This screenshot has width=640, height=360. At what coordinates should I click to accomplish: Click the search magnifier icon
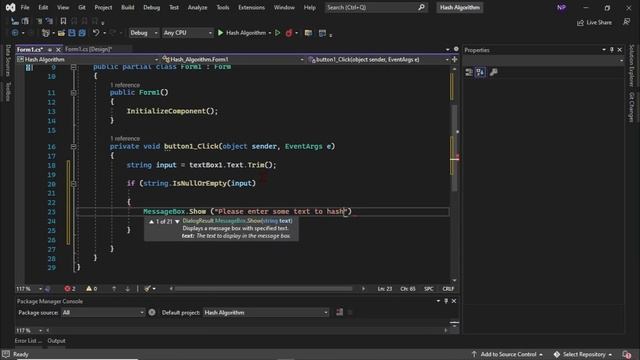(x=421, y=7)
